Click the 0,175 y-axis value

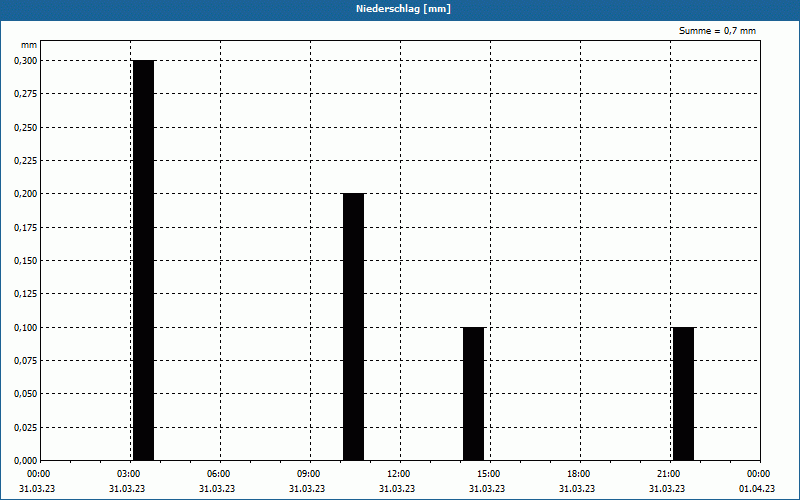[x=26, y=228]
